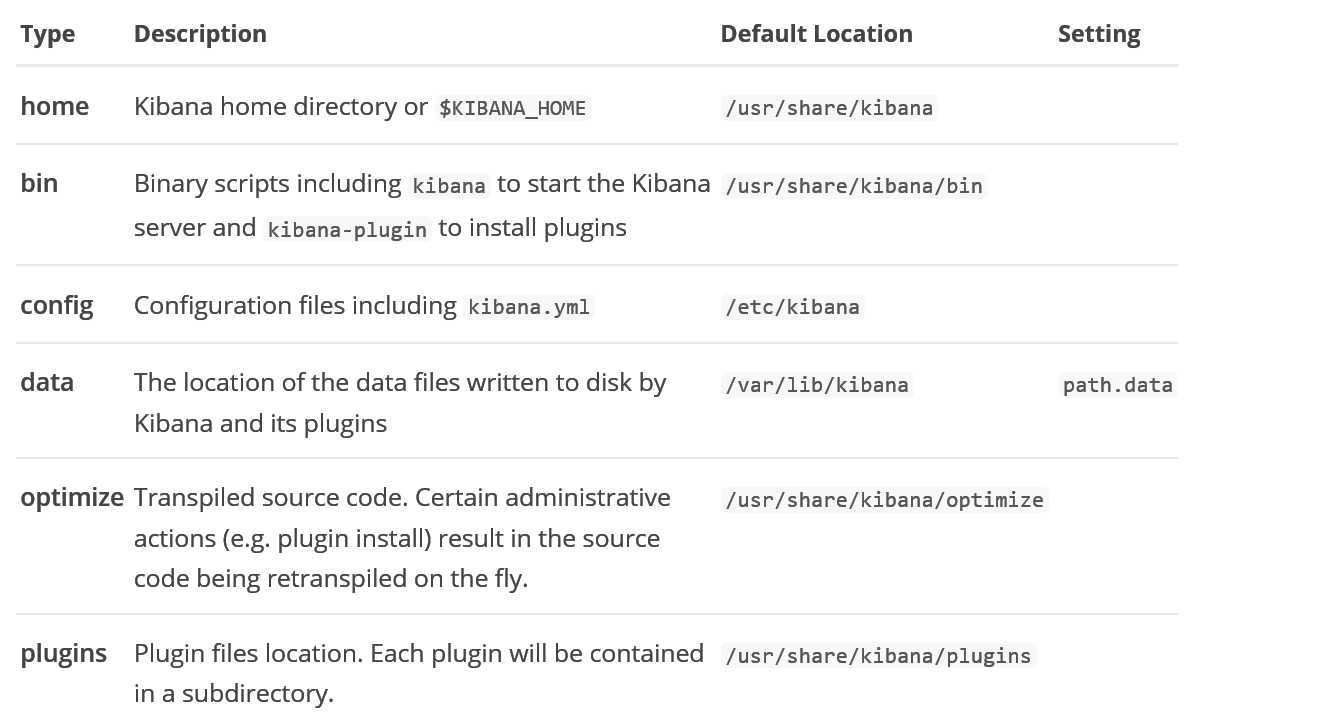Click the /etc/kibana path

pos(792,307)
